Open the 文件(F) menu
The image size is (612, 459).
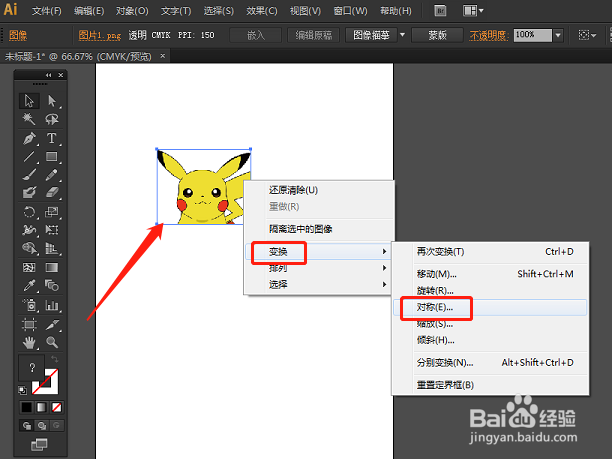[x=47, y=11]
